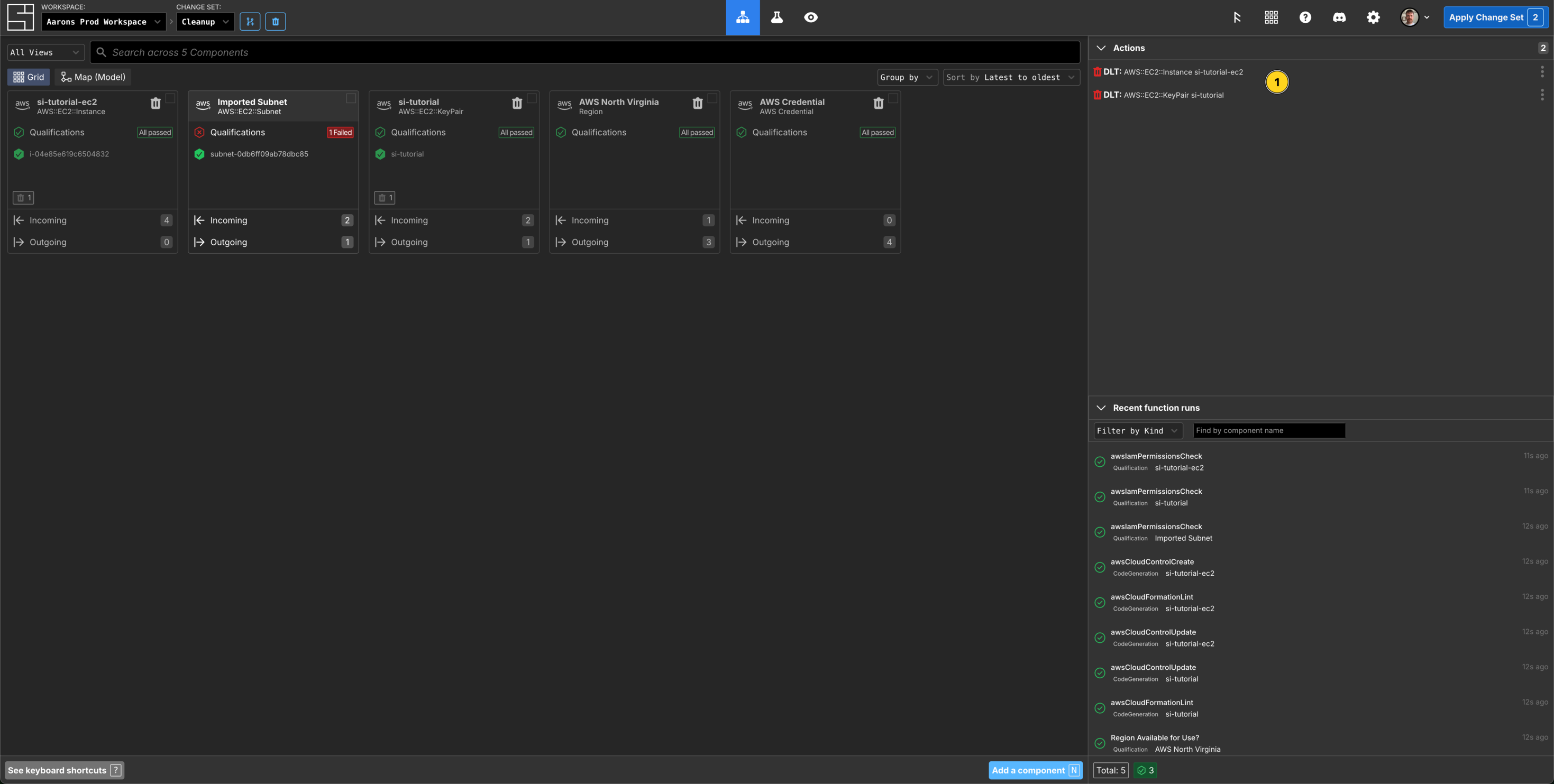
Task: Click the Total: 5 status button
Action: [x=1111, y=771]
